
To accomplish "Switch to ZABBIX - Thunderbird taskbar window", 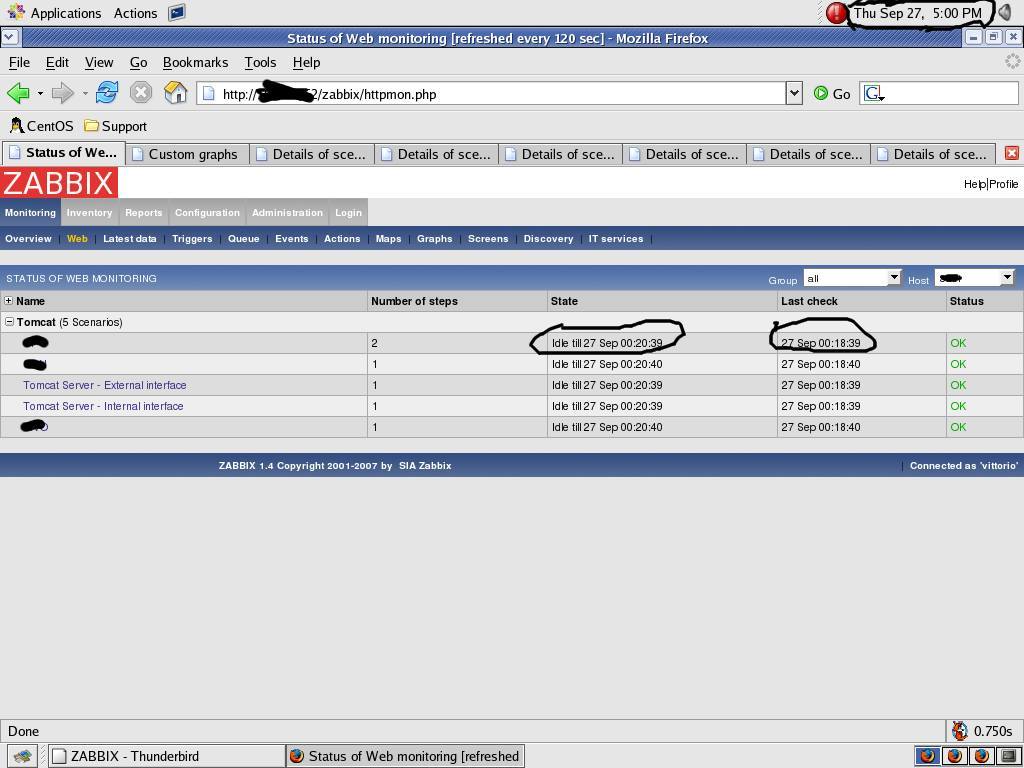I will (167, 756).
